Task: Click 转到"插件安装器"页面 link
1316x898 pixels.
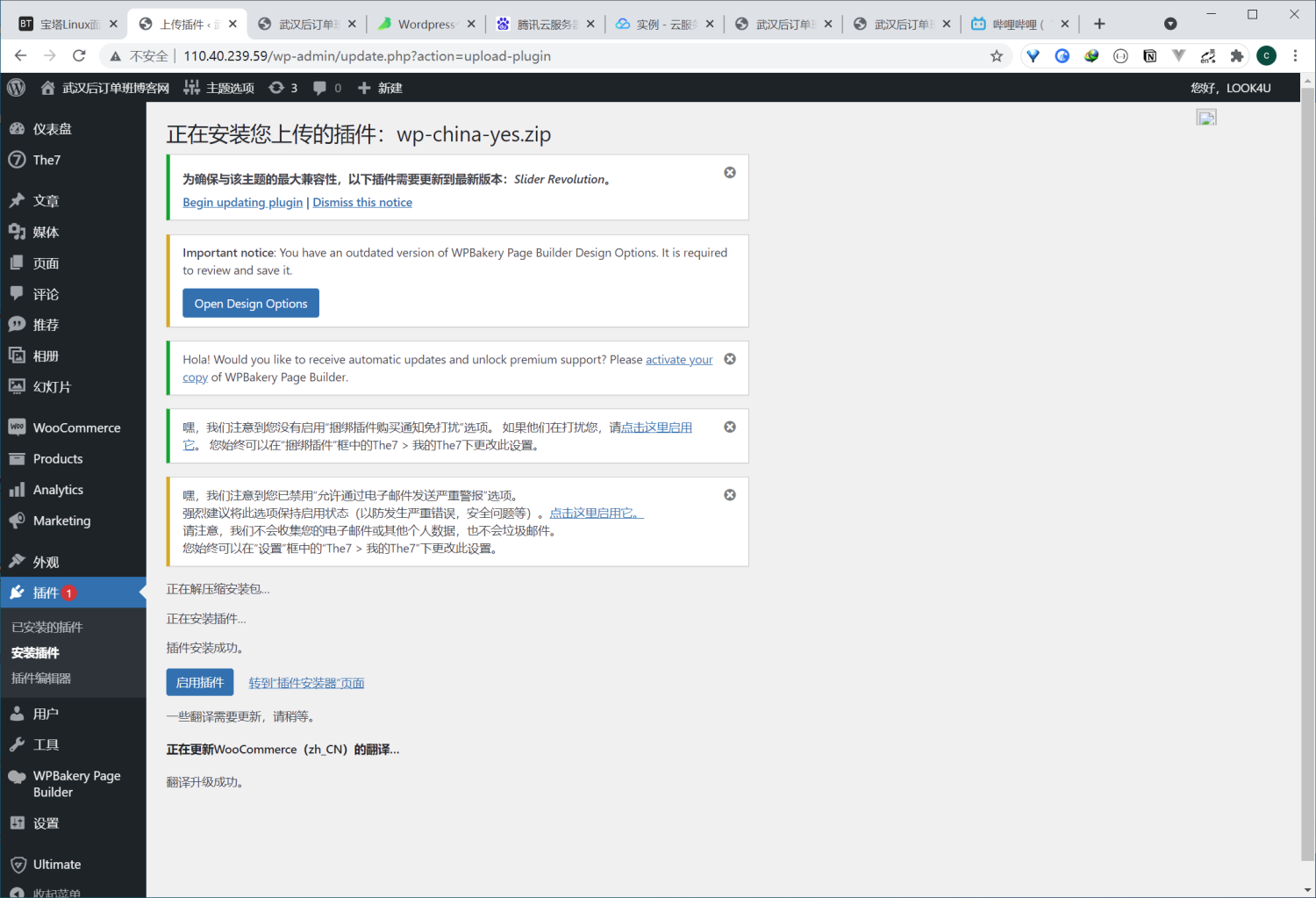Action: [x=306, y=683]
